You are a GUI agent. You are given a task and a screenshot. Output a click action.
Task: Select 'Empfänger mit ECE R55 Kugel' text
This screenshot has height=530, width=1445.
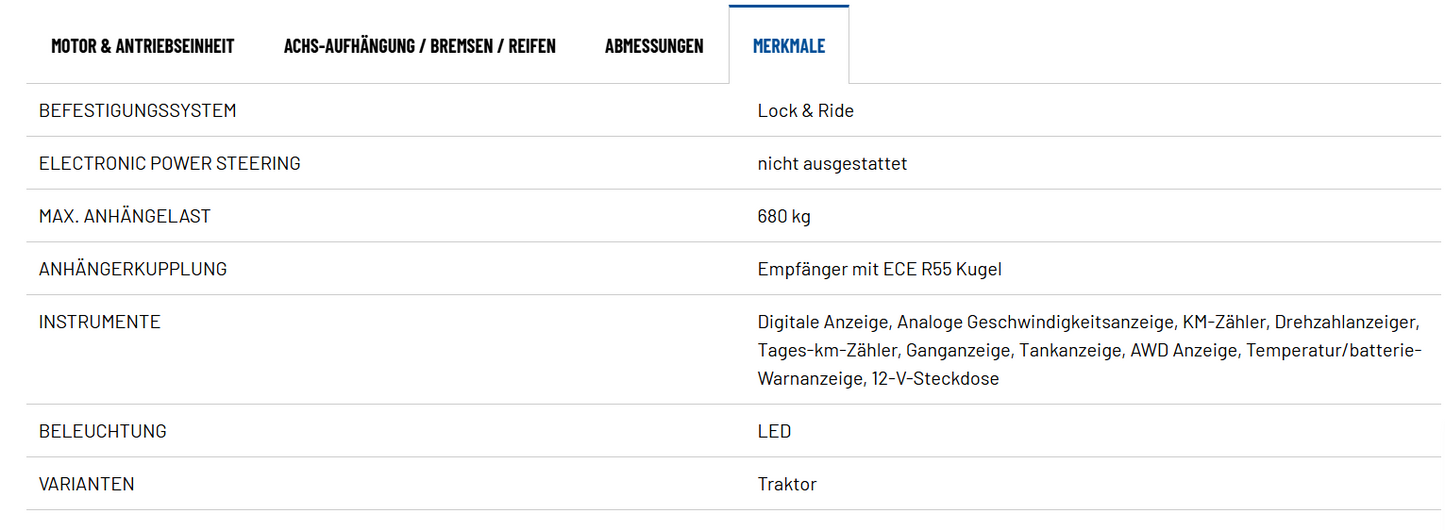click(879, 269)
